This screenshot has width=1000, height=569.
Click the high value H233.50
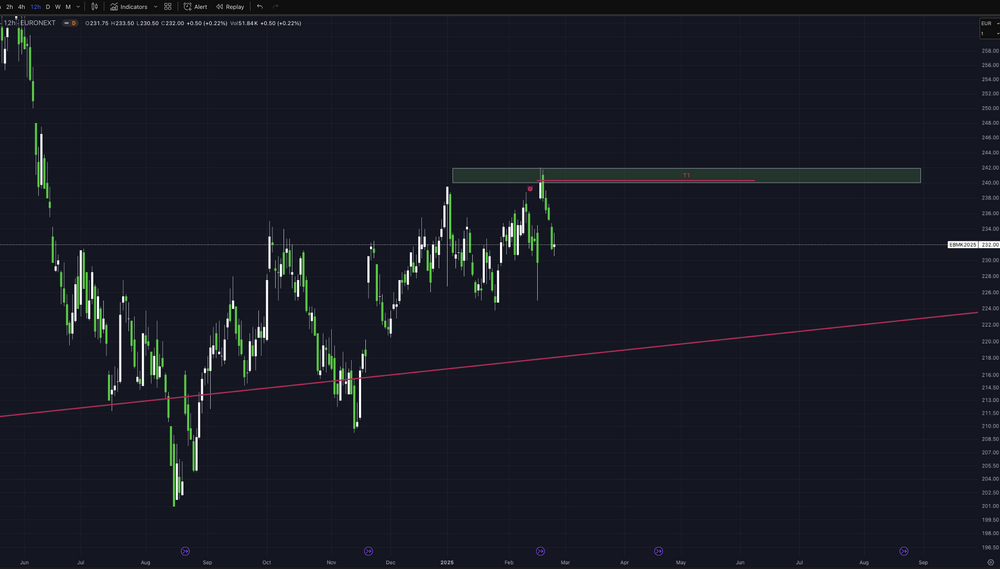pos(122,23)
